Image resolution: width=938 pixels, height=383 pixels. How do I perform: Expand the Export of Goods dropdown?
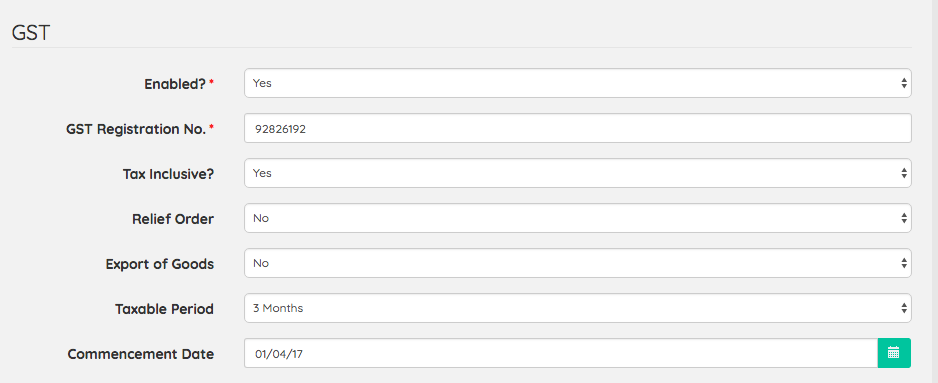click(577, 263)
